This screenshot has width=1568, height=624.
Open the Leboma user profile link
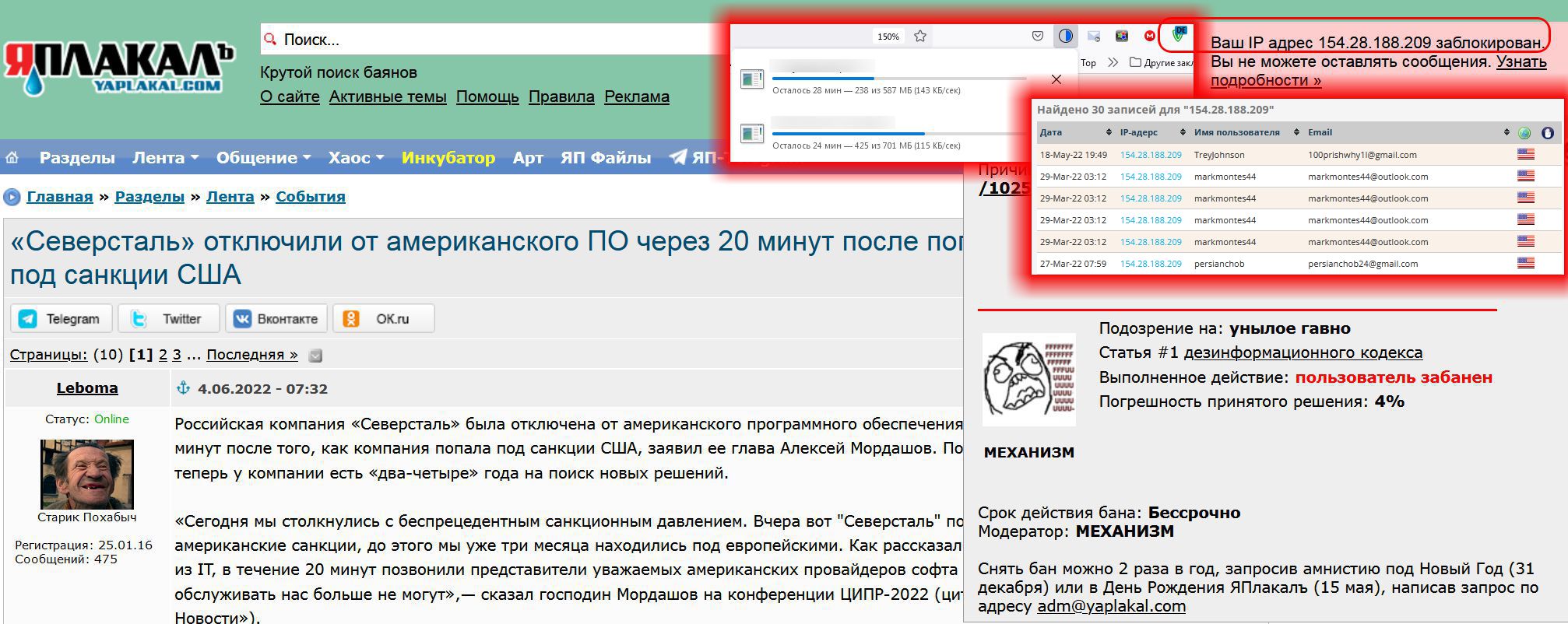pyautogui.click(x=87, y=388)
